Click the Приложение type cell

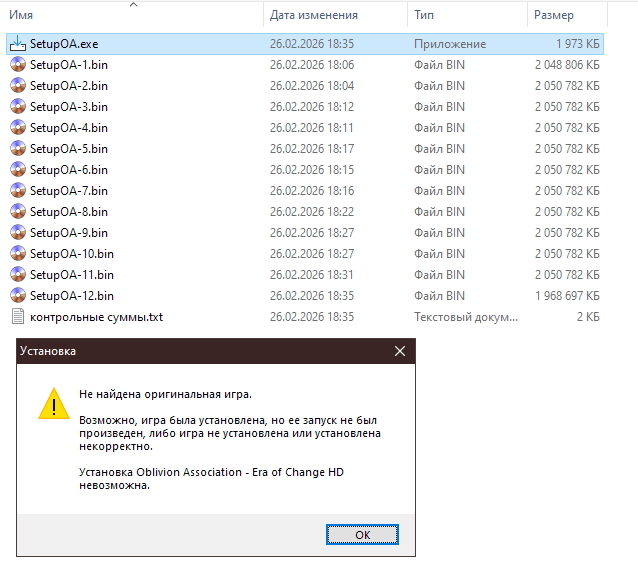pos(450,44)
